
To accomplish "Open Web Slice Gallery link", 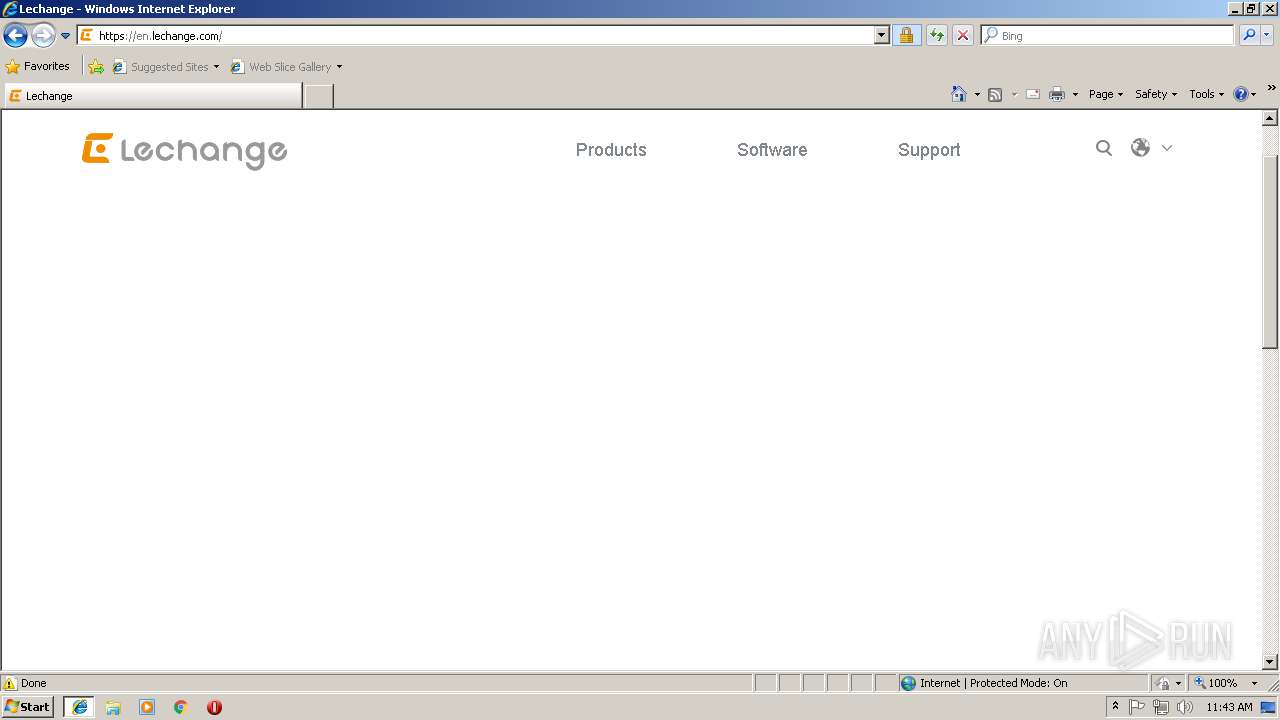I will tap(286, 67).
